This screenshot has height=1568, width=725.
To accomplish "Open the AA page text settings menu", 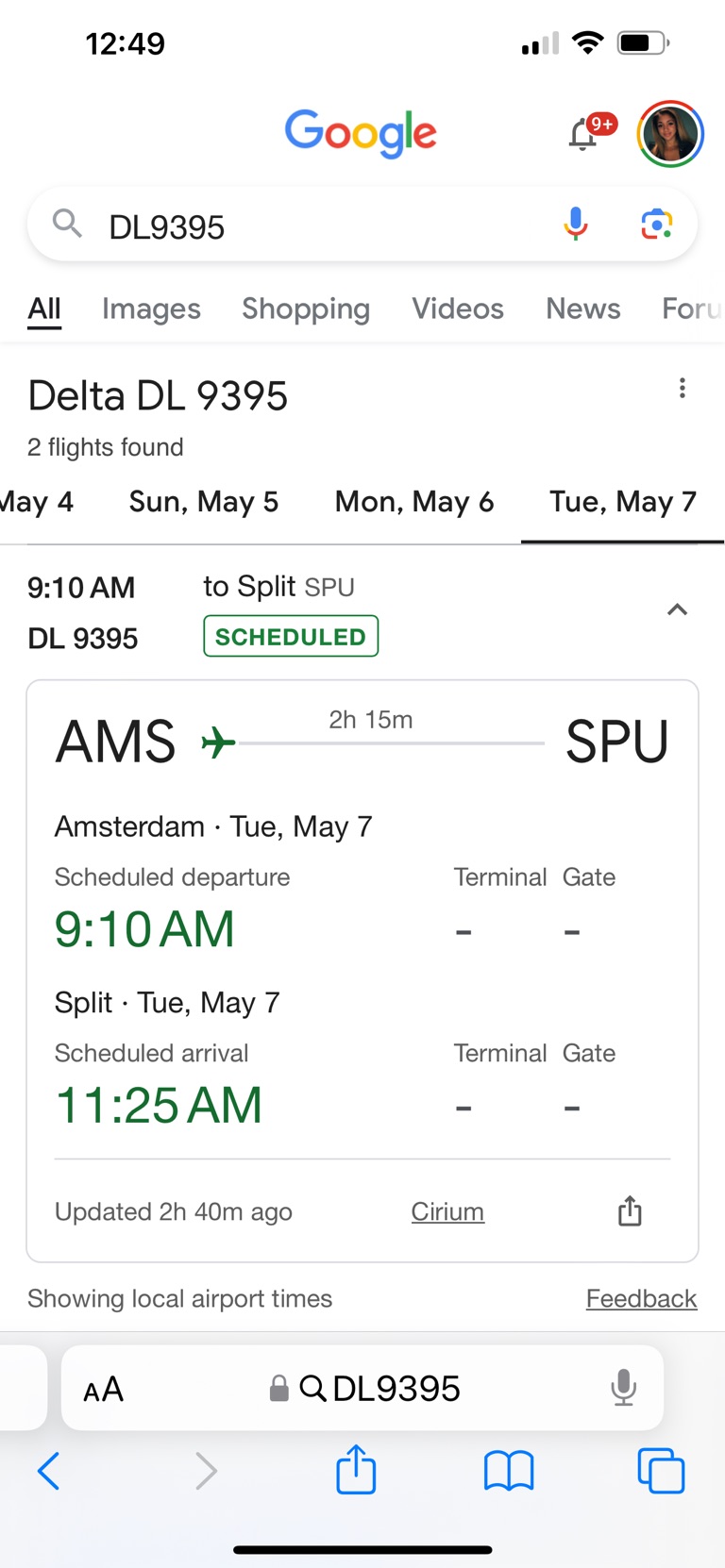I will tap(104, 1389).
